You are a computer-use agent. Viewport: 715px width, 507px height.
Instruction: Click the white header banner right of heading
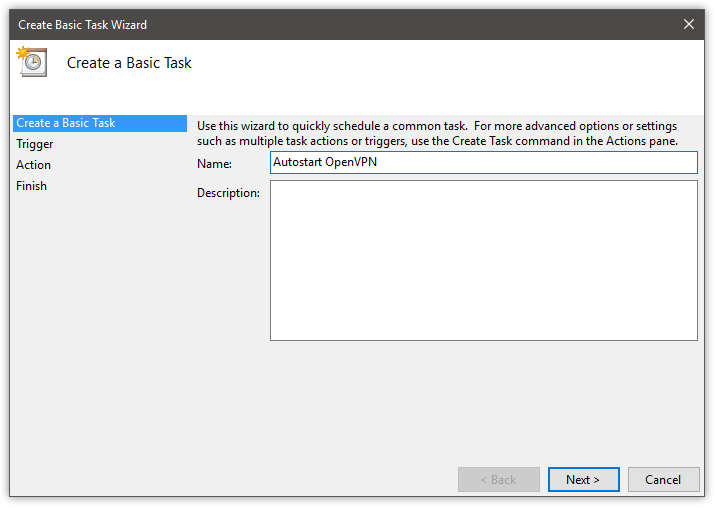pos(447,73)
